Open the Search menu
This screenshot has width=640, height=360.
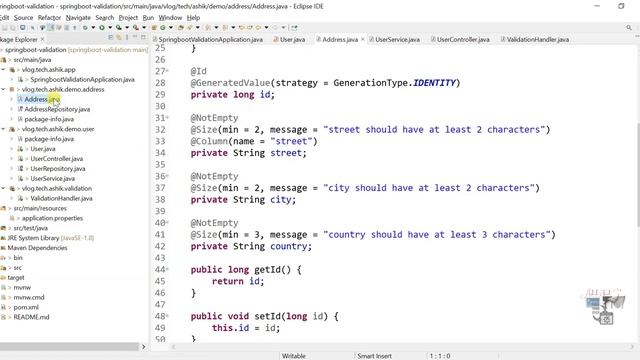click(x=104, y=18)
